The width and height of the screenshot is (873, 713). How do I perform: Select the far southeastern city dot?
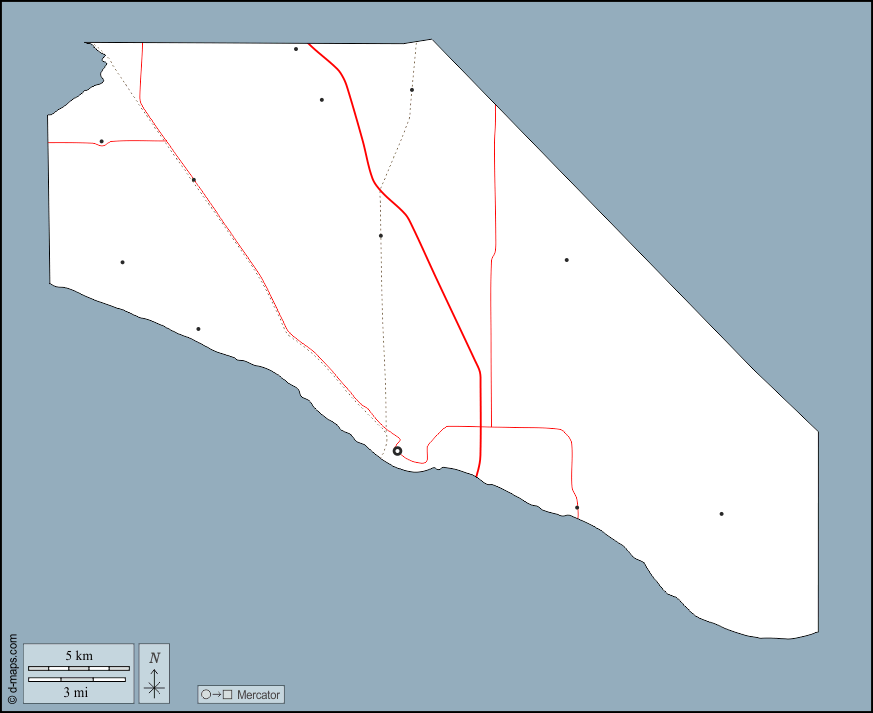721,514
